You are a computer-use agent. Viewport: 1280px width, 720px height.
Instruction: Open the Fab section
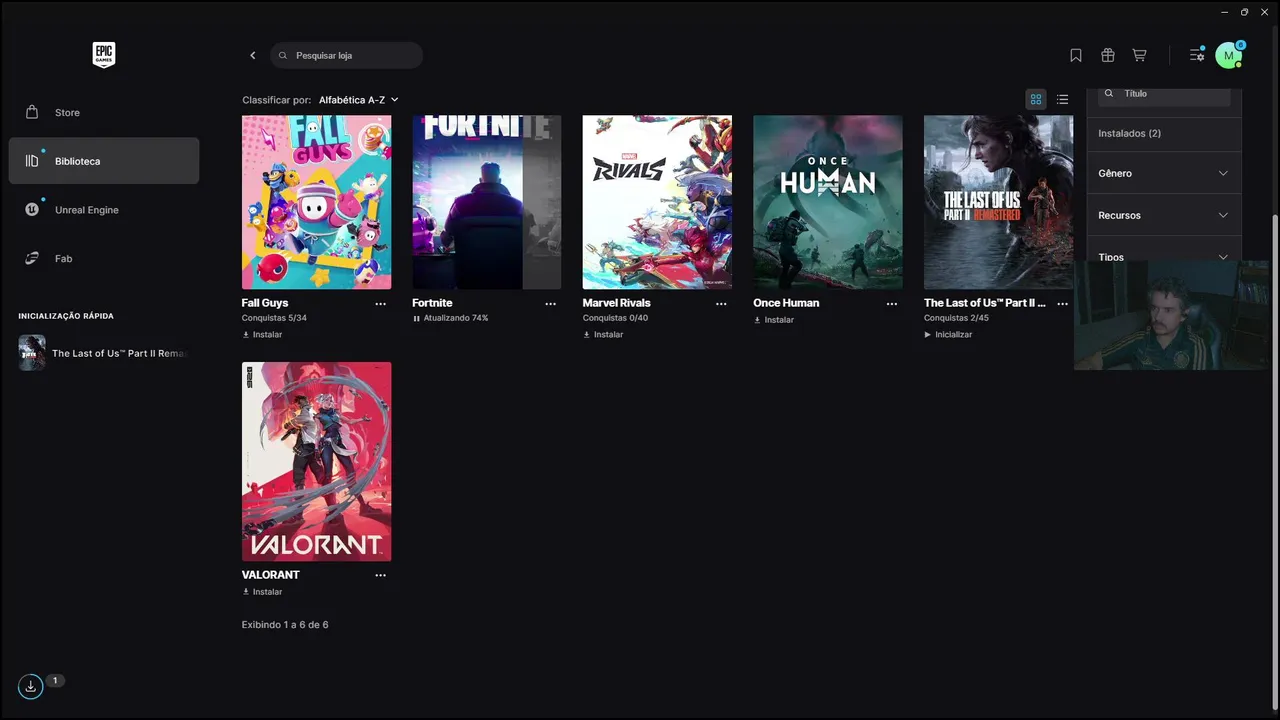(104, 258)
